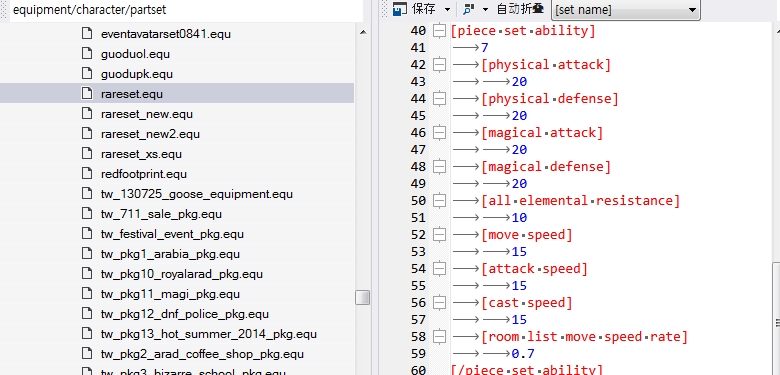Click file icon of tw_pkg1_arabia_pkg.equ
This screenshot has height=375, width=780.
pyautogui.click(x=87, y=254)
